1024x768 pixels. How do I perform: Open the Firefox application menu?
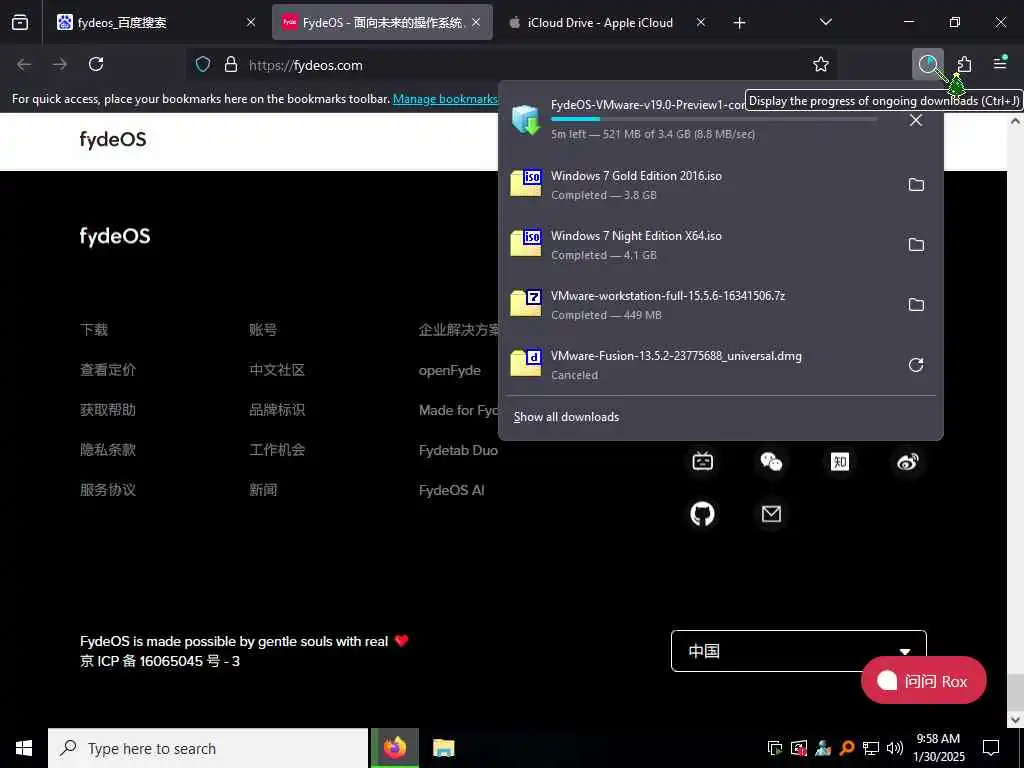[1000, 63]
